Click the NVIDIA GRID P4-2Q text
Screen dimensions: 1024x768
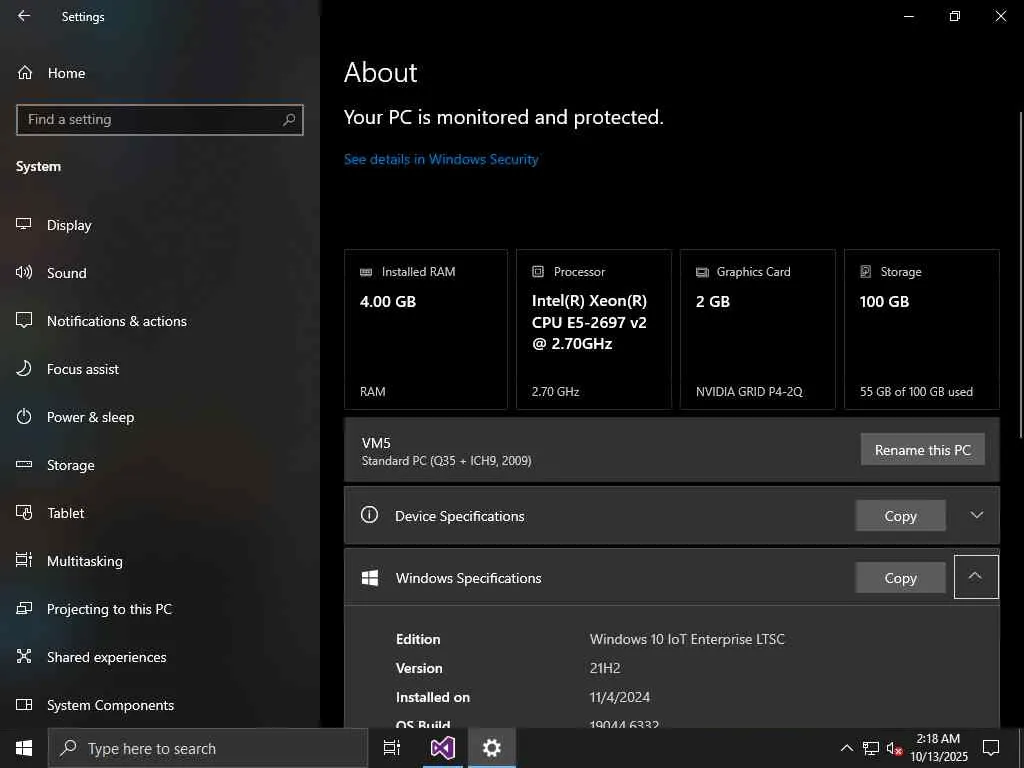[x=749, y=392]
